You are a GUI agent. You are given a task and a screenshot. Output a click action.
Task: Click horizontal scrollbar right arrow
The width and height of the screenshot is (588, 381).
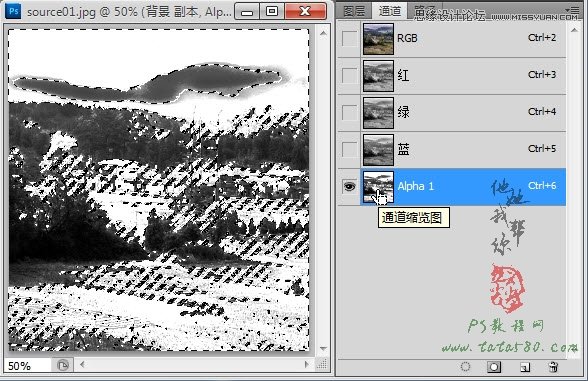coord(307,364)
